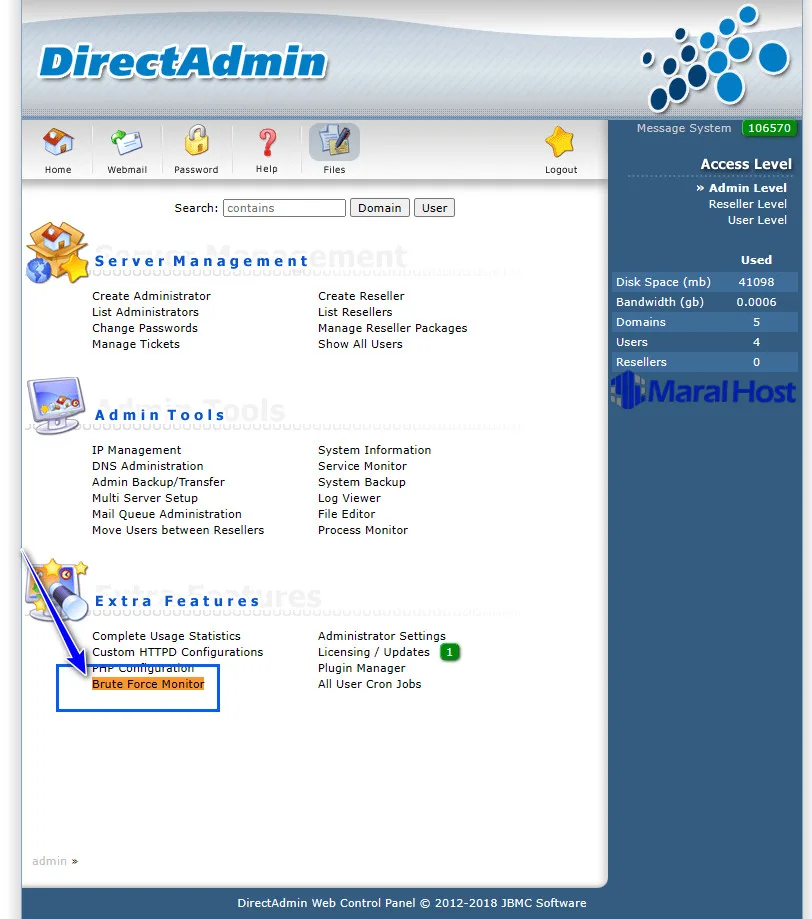
Task: Open DNS Administration
Action: (147, 465)
